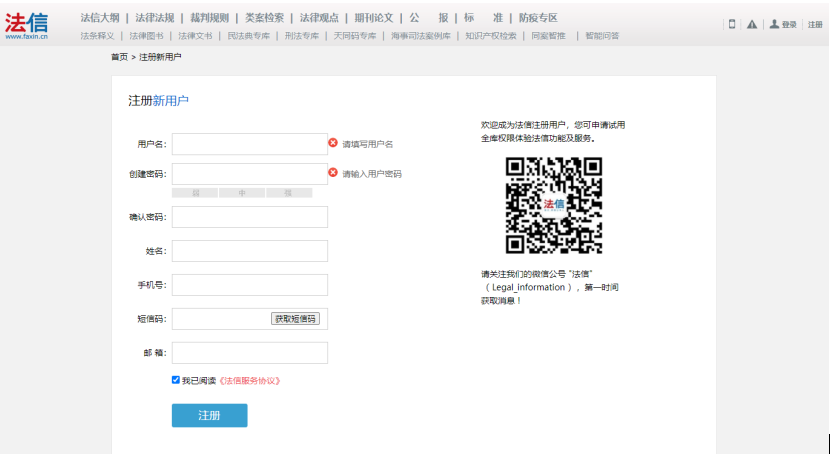Click the 首页 breadcrumb link

(119, 57)
